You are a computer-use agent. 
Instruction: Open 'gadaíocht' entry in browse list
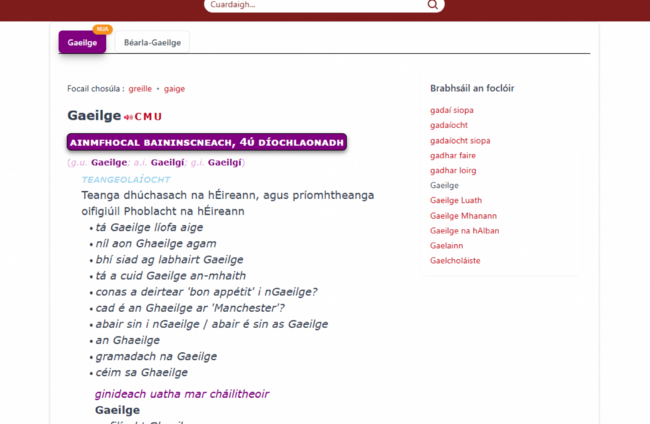(x=449, y=125)
